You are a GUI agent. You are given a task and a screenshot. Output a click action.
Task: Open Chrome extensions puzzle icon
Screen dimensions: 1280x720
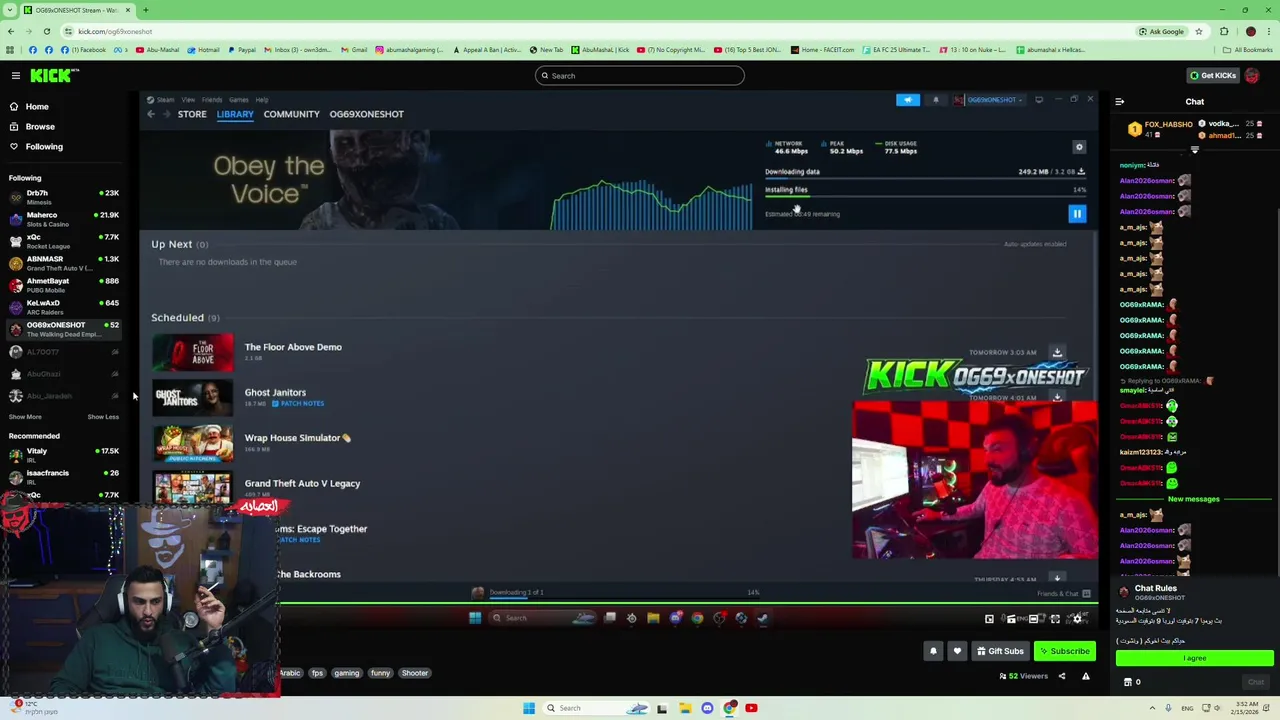pos(1226,31)
